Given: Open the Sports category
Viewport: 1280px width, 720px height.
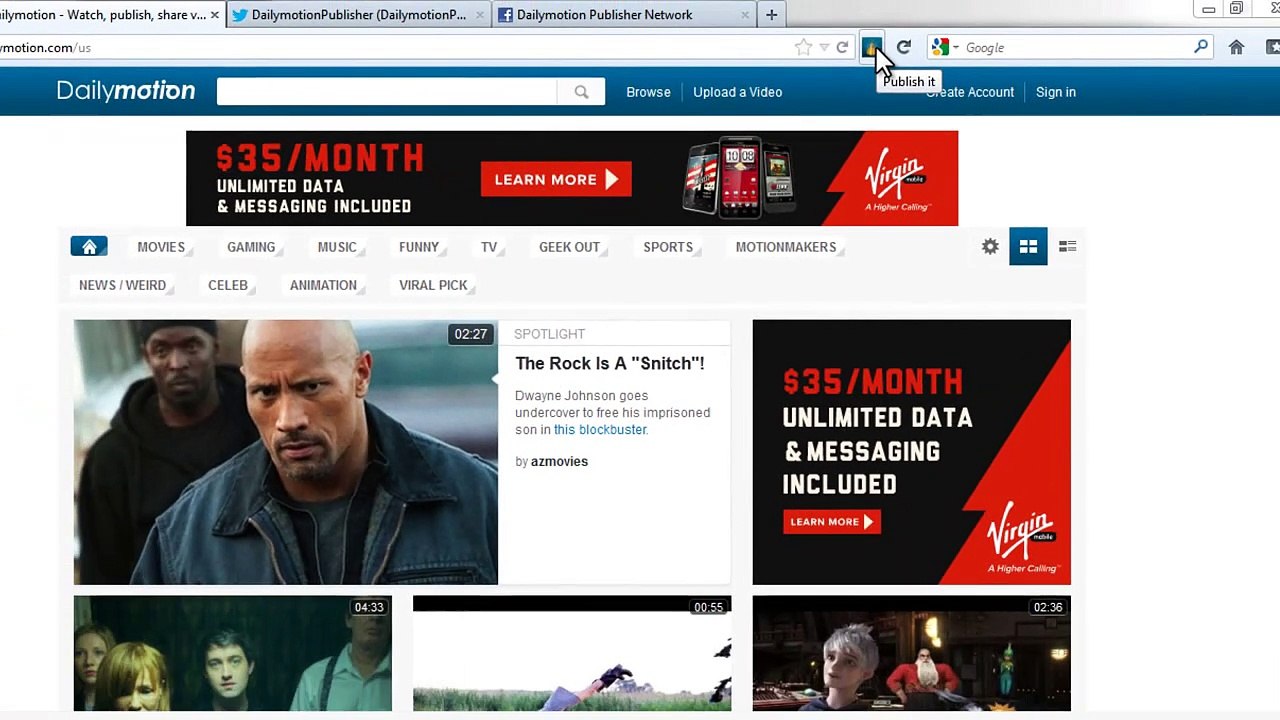Looking at the screenshot, I should point(668,247).
